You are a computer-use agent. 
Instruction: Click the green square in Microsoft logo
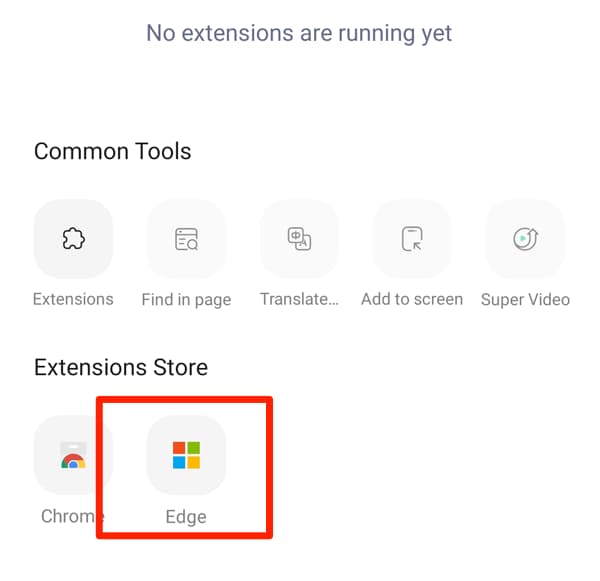(194, 448)
